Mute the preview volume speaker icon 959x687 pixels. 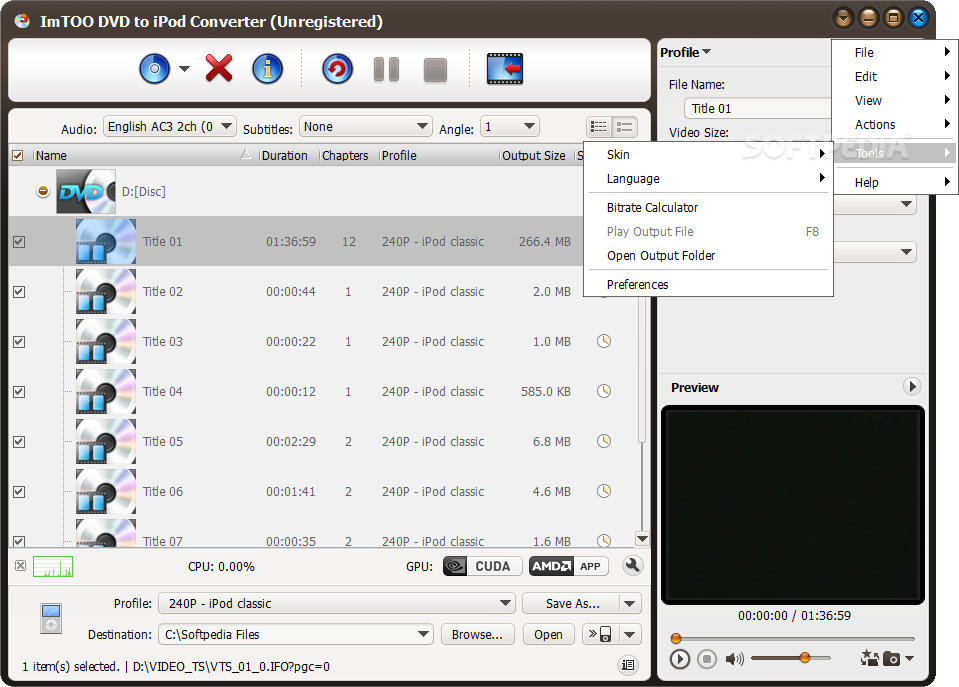coord(734,659)
